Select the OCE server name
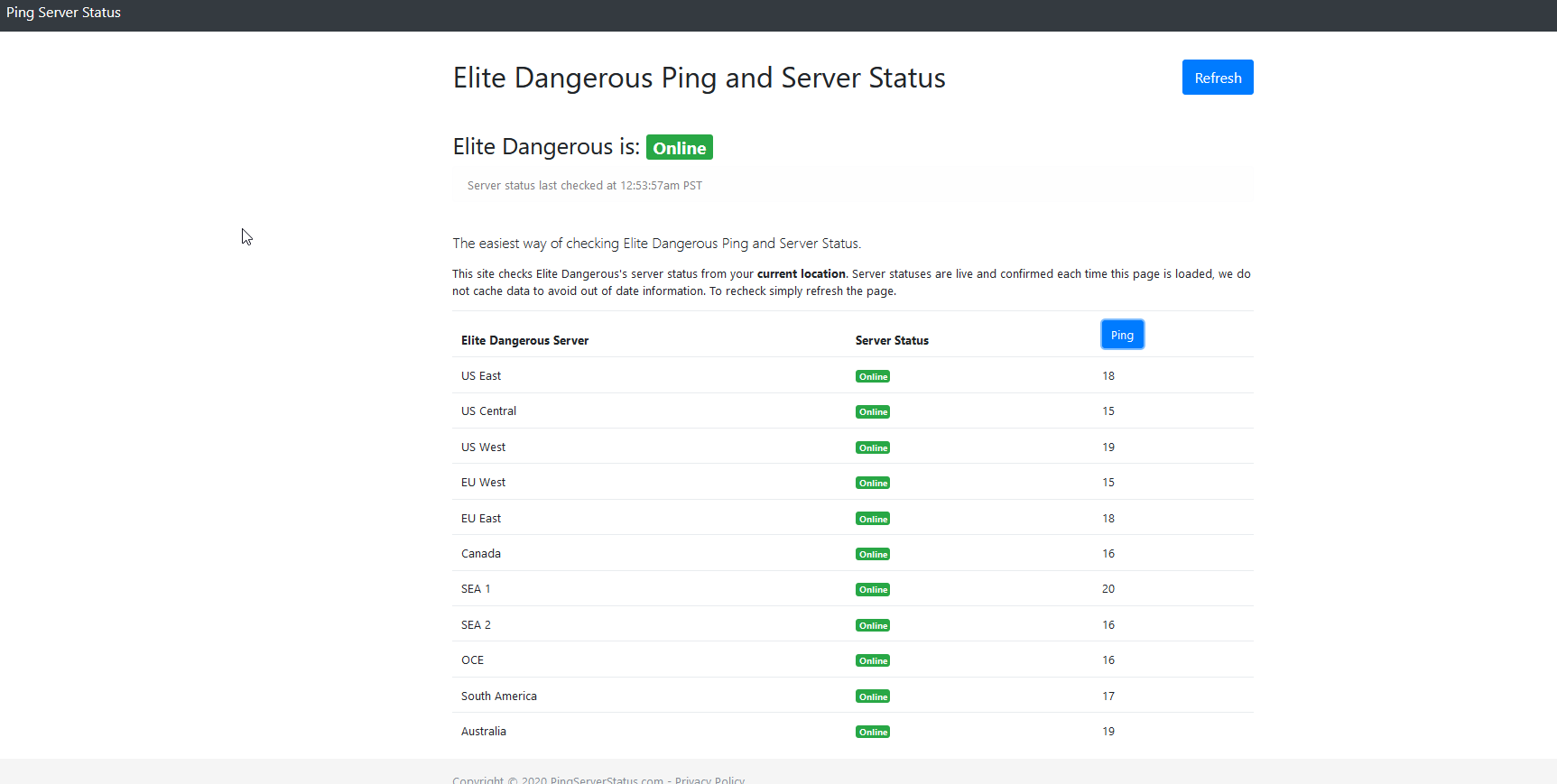This screenshot has height=784, width=1557. pyautogui.click(x=472, y=660)
